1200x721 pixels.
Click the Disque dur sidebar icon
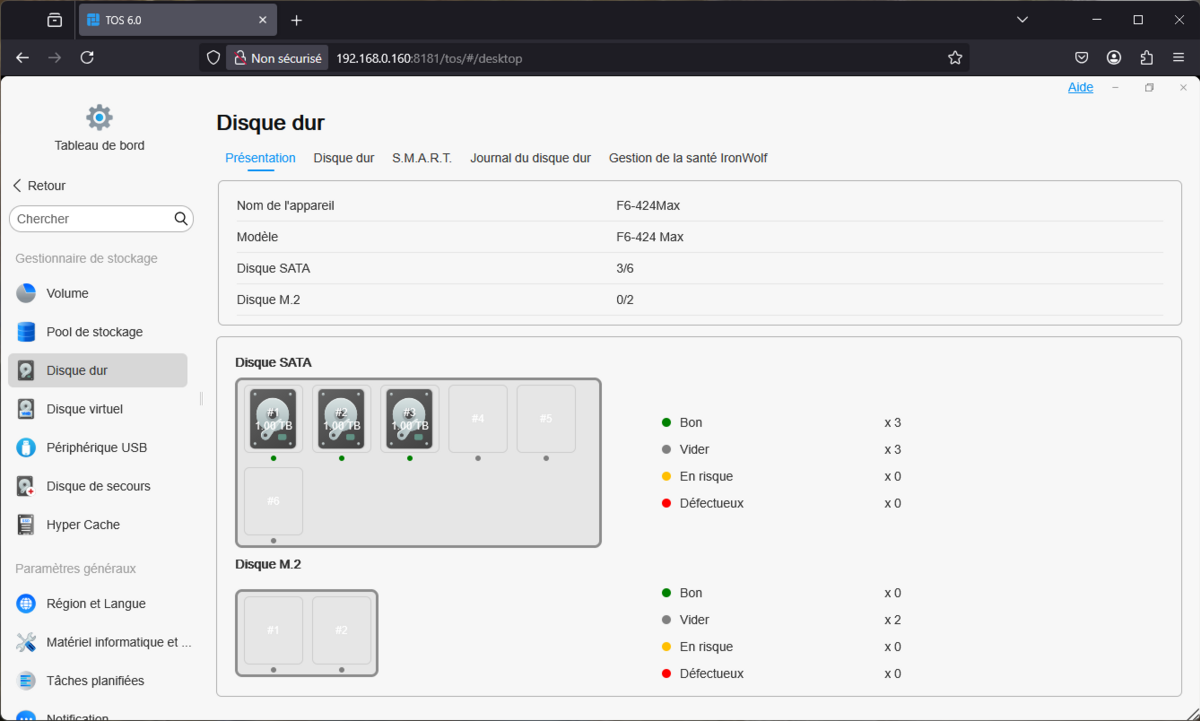pyautogui.click(x=26, y=370)
